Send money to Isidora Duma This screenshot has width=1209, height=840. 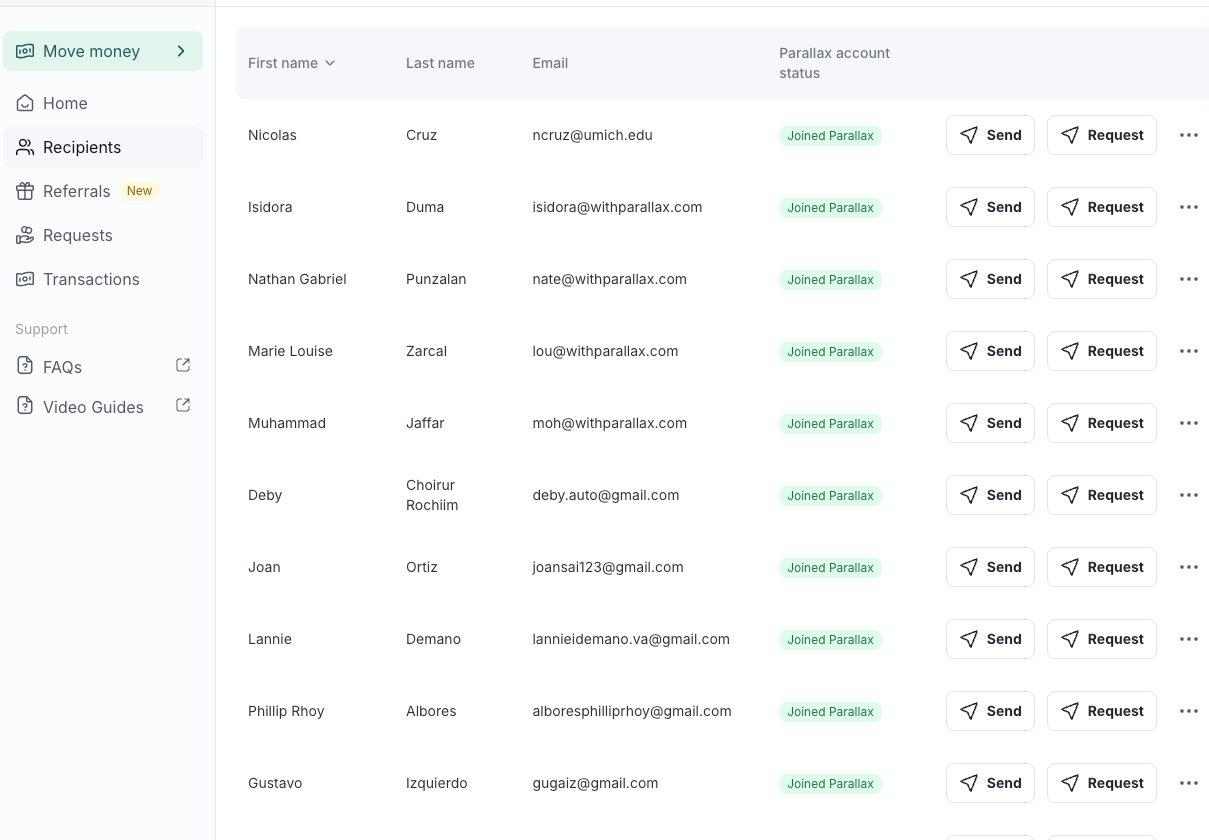point(990,207)
